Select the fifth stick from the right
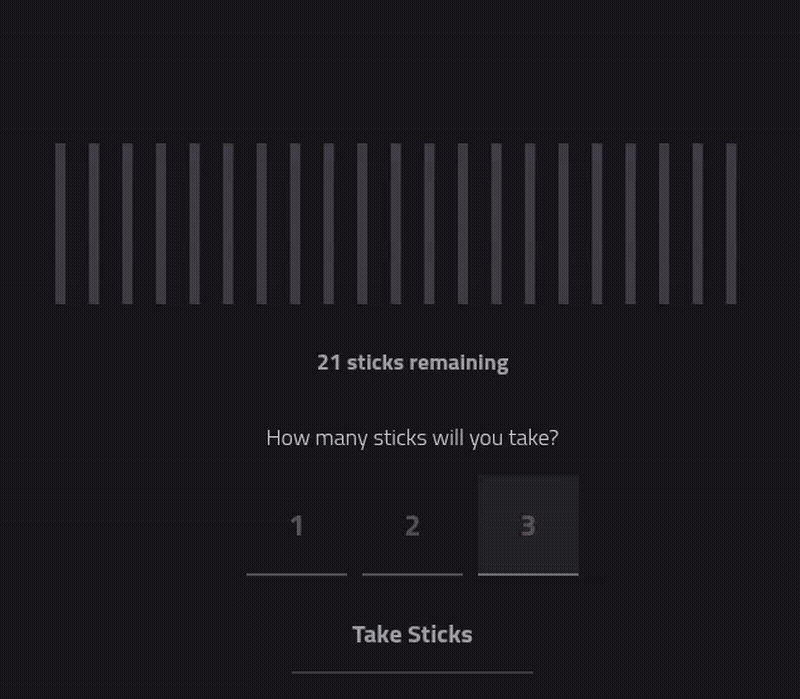 point(597,223)
